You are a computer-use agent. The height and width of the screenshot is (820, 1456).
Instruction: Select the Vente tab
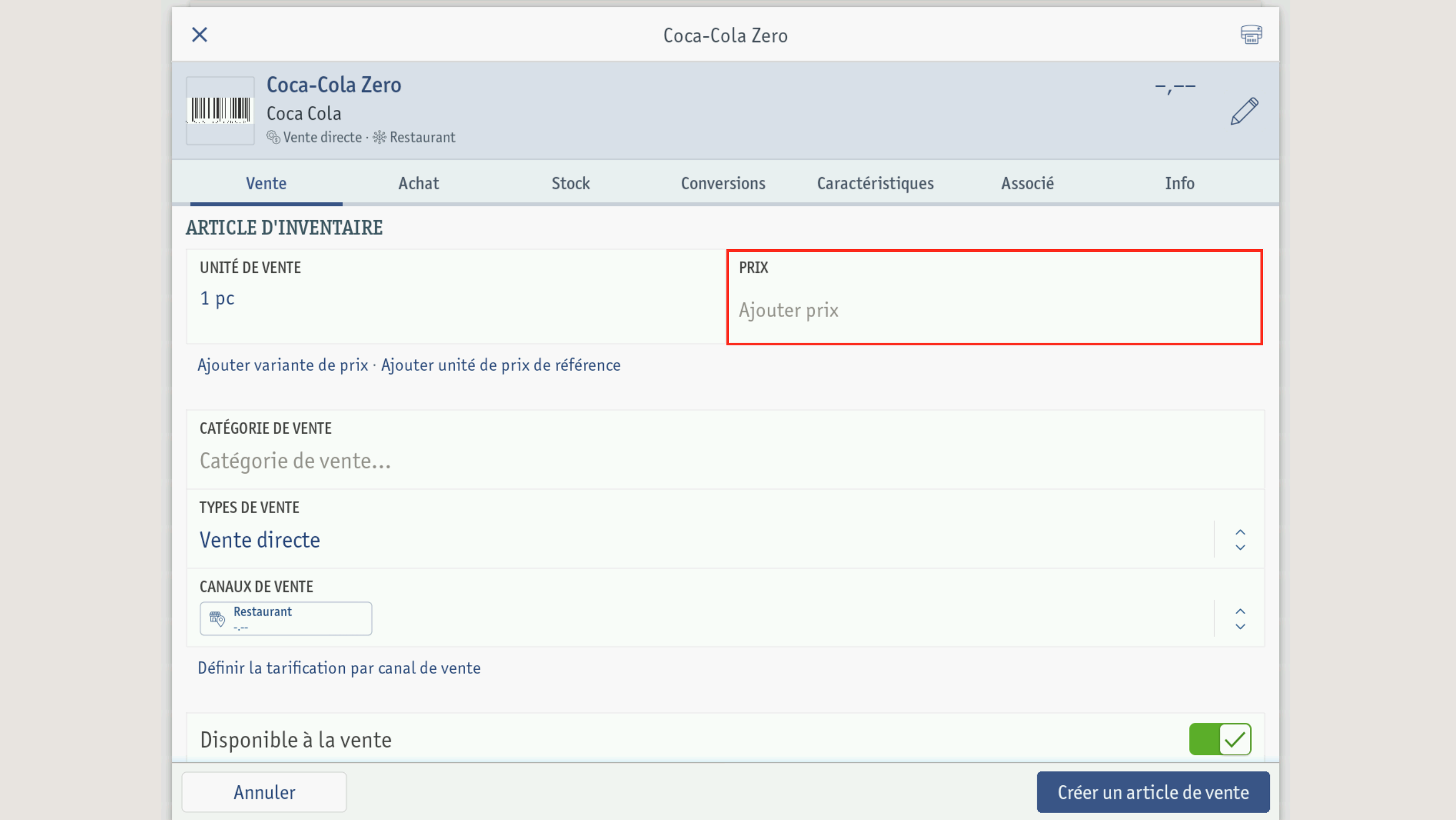click(266, 183)
